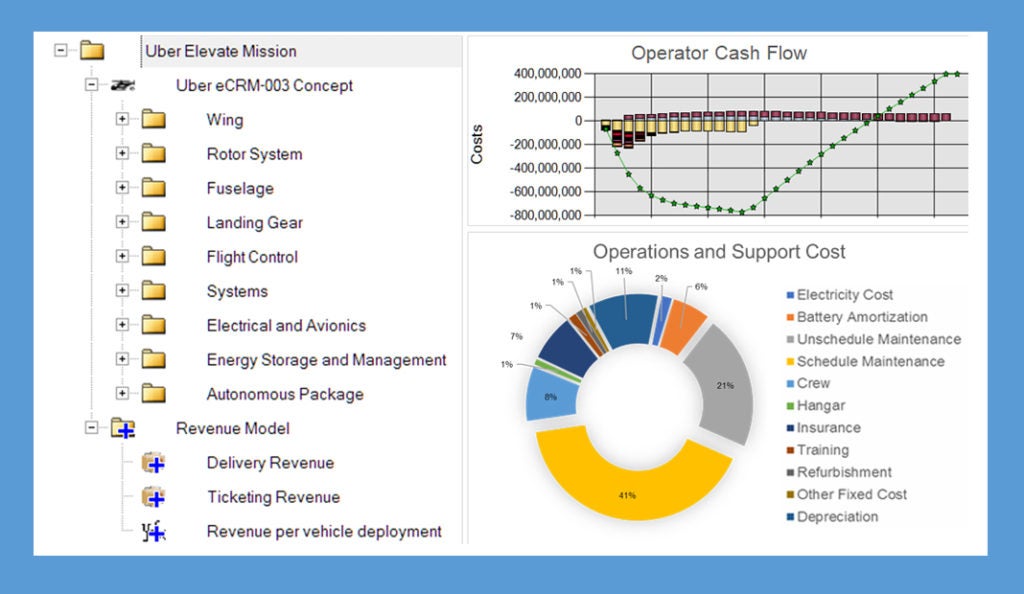Select Autonomous Package label
This screenshot has width=1024, height=594.
coord(285,394)
